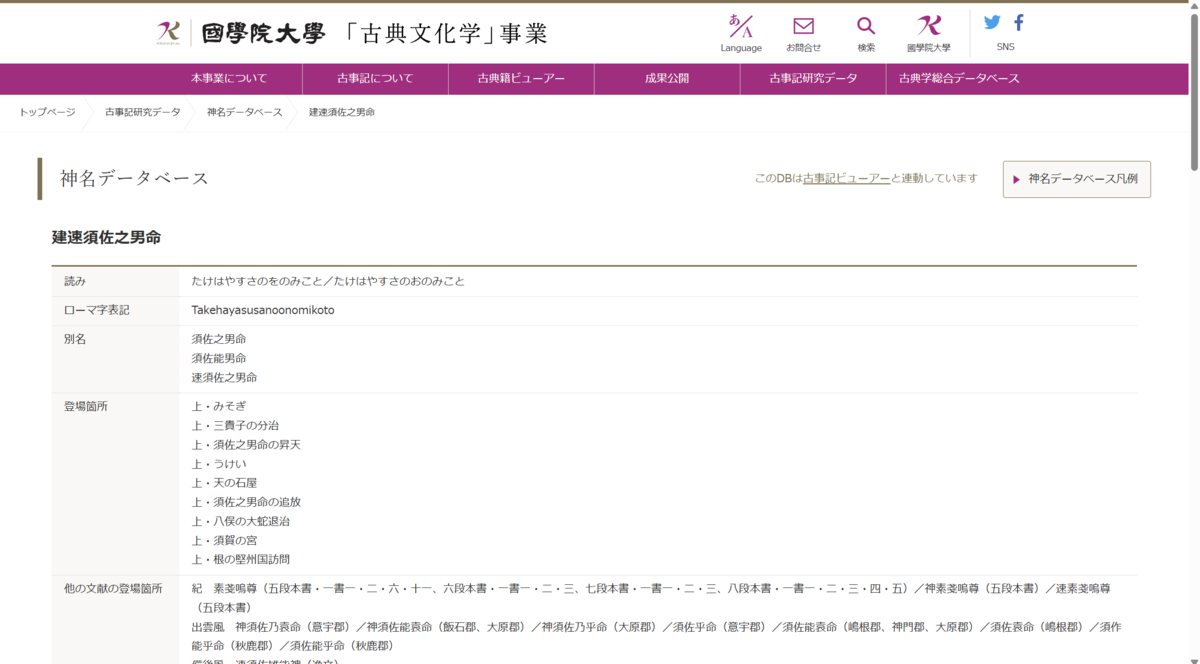Image resolution: width=1200 pixels, height=664 pixels.
Task: Click 上・須賀の宮 entry
Action: pyautogui.click(x=225, y=540)
